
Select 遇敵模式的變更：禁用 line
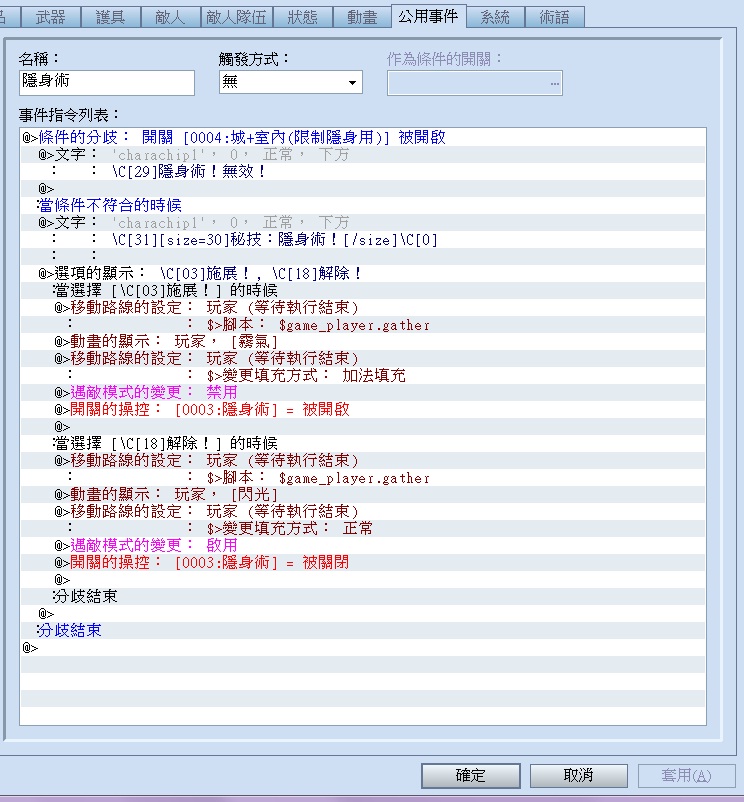363,392
